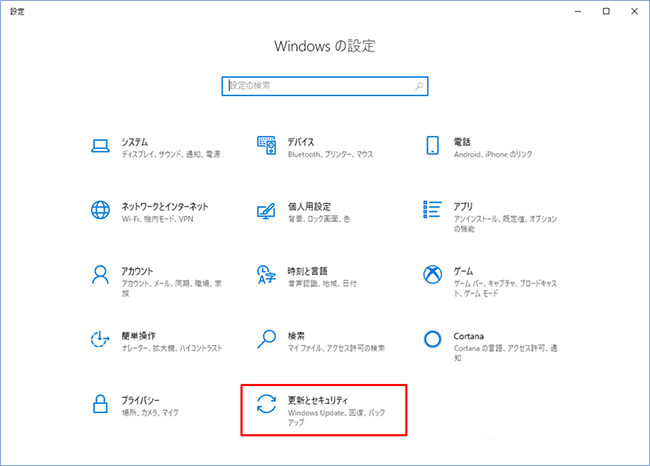Viewport: 650px width, 466px height.
Task: Click the 更新とセキュリティ refresh arrows icon
Action: (x=266, y=404)
